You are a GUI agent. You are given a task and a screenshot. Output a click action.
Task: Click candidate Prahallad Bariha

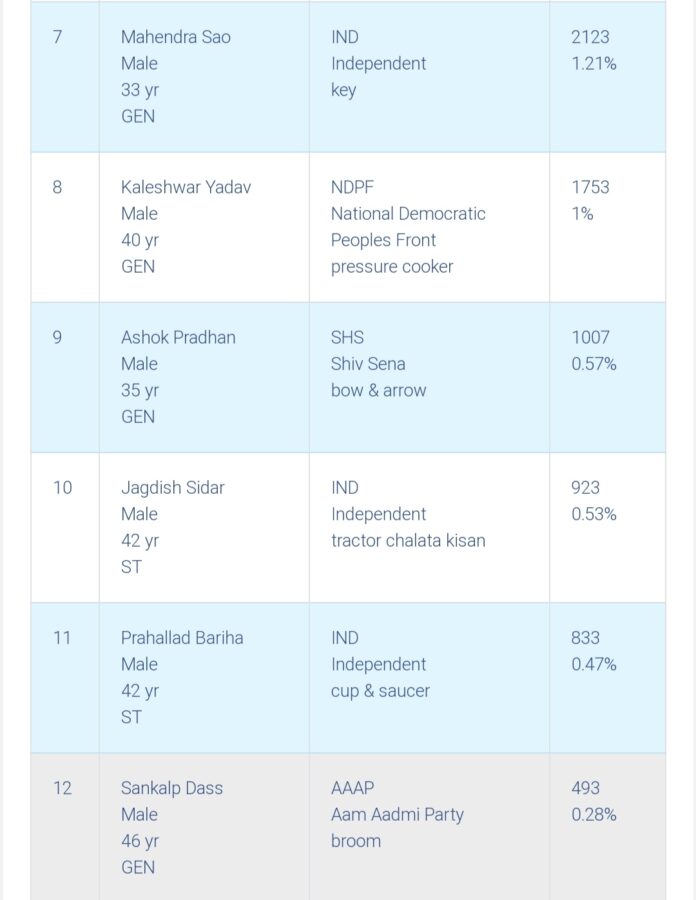click(182, 637)
